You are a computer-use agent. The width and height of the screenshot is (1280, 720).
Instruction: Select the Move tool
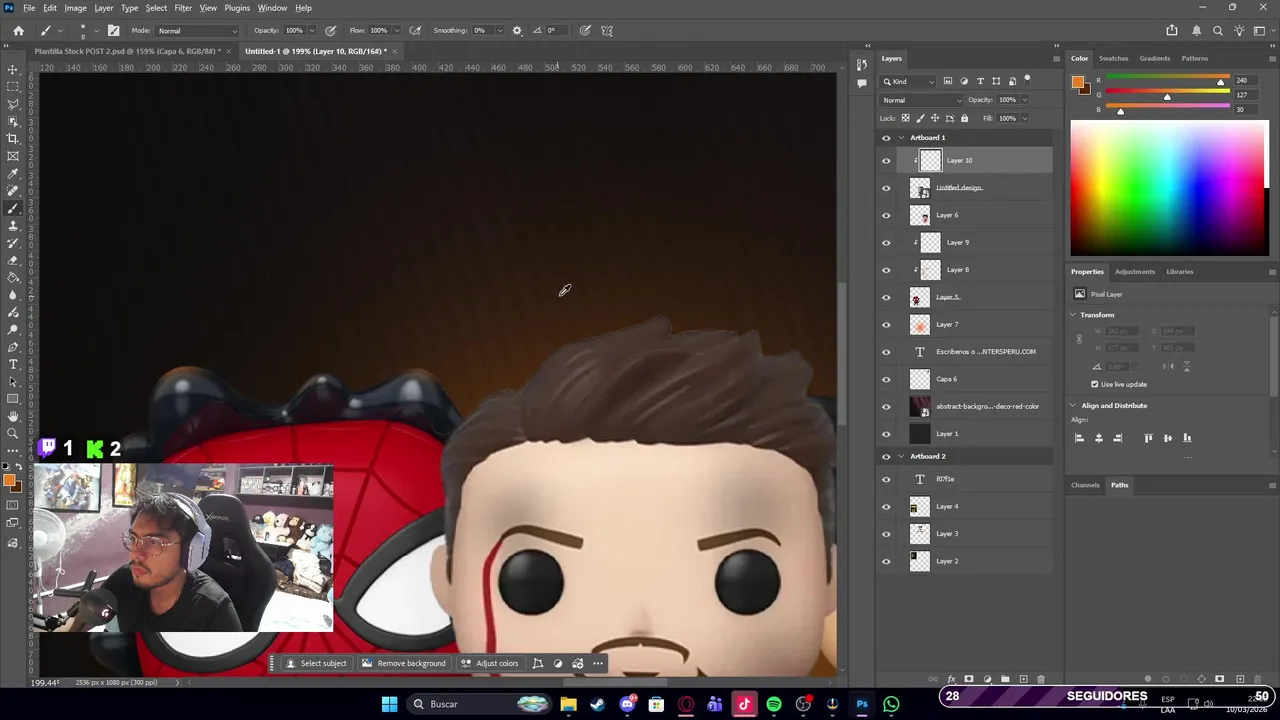click(13, 69)
